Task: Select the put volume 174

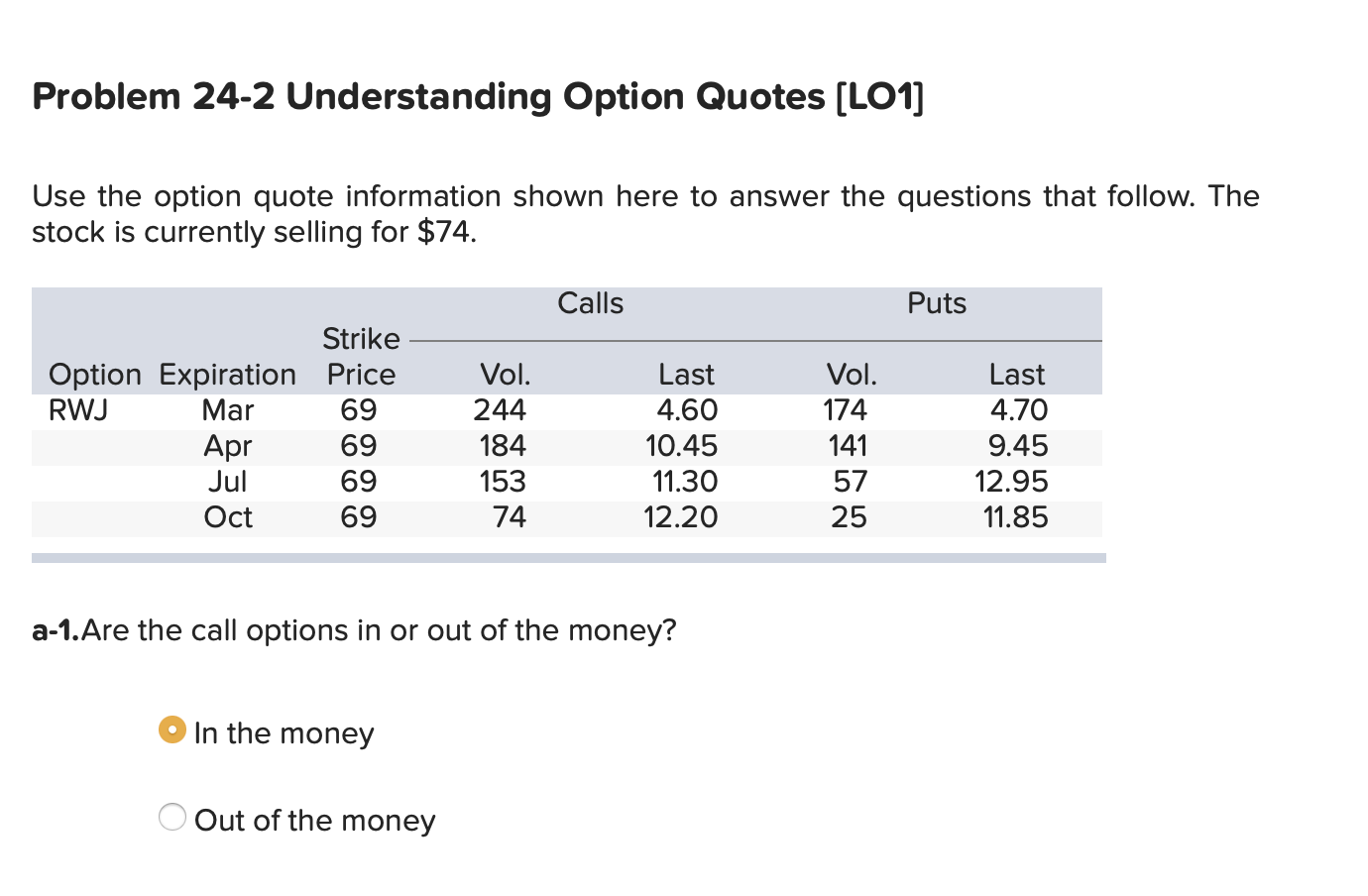Action: pos(849,409)
